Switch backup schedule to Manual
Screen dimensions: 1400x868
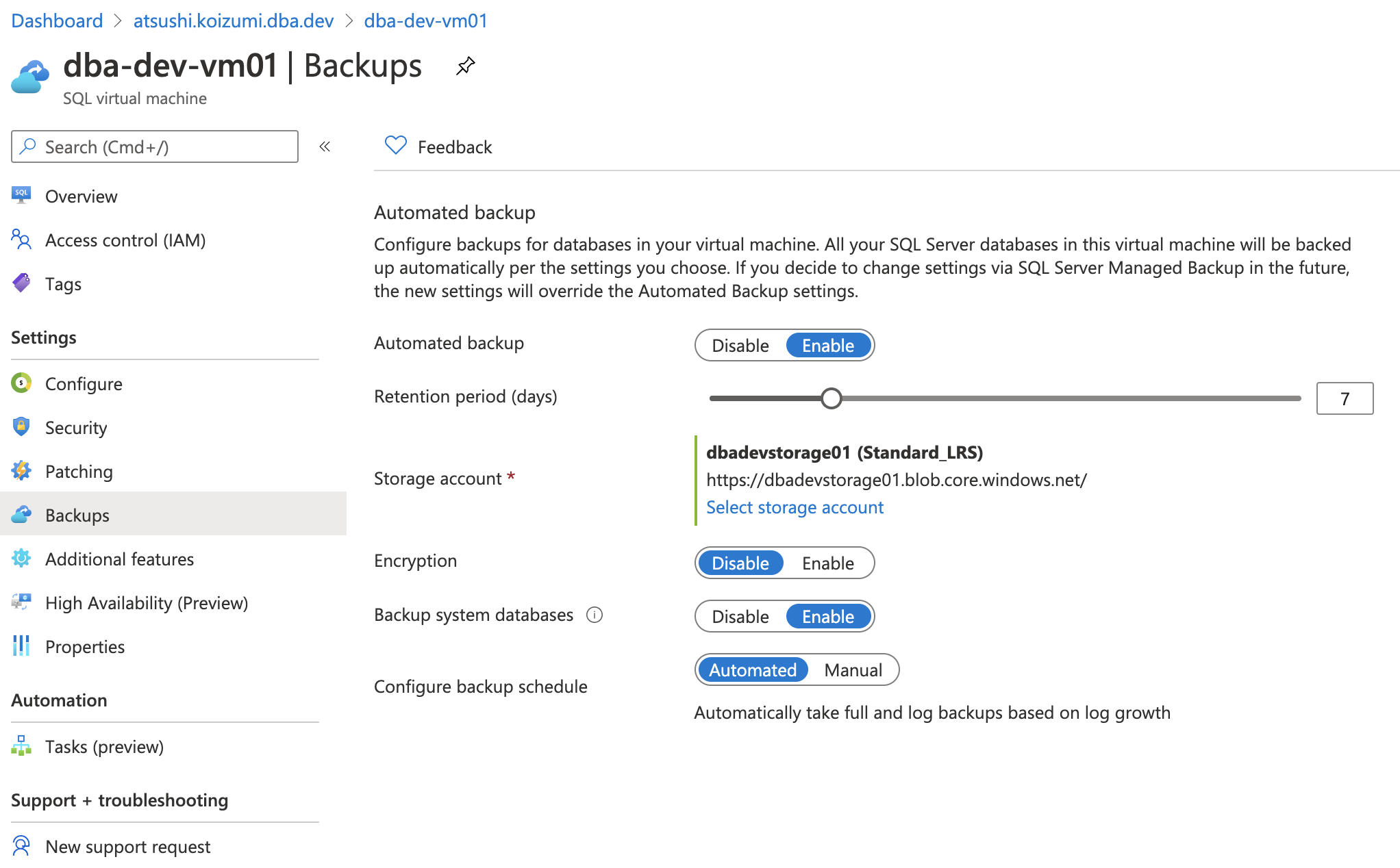click(x=853, y=670)
